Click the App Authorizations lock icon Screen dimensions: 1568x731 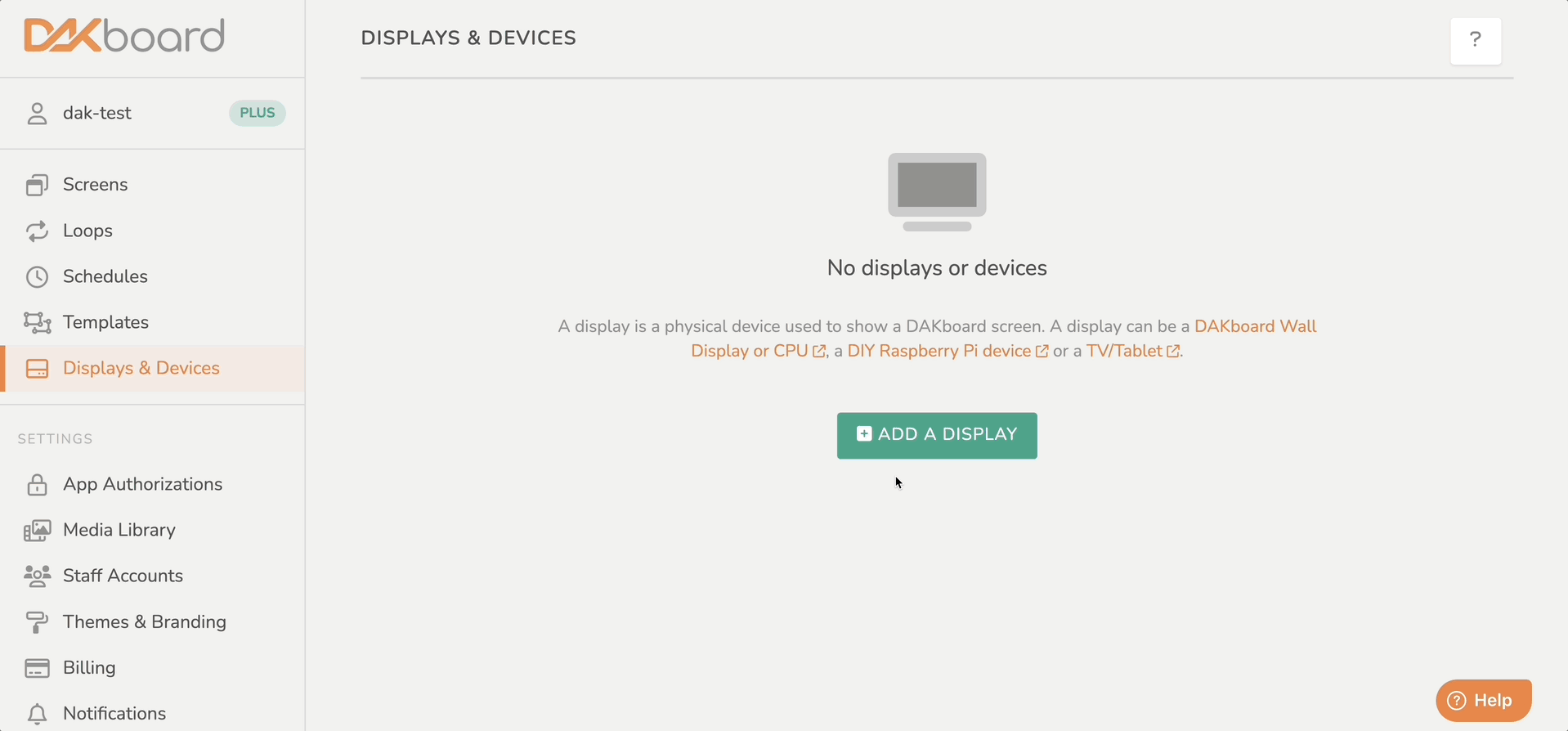(37, 485)
